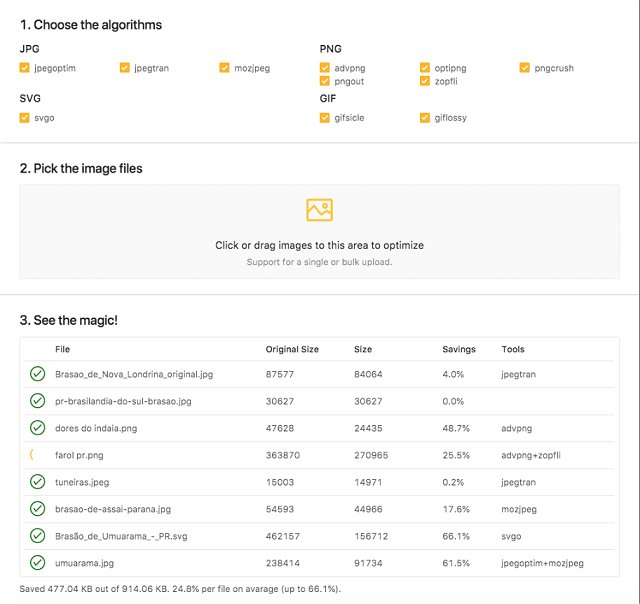
Task: Click green checkmark beside umuarama.jpg
Action: pyautogui.click(x=37, y=563)
